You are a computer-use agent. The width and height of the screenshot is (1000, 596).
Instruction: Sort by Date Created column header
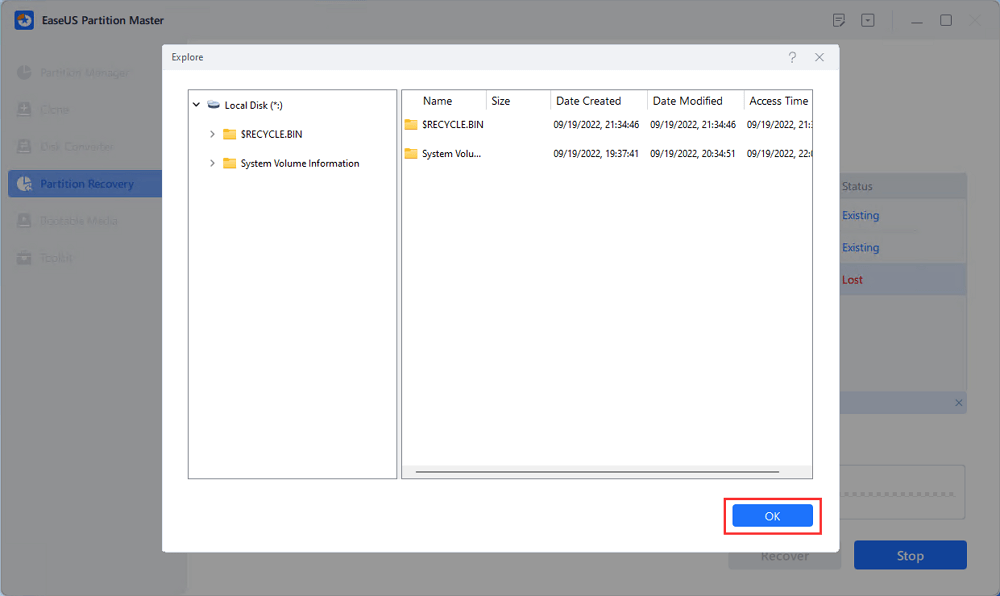pos(588,101)
